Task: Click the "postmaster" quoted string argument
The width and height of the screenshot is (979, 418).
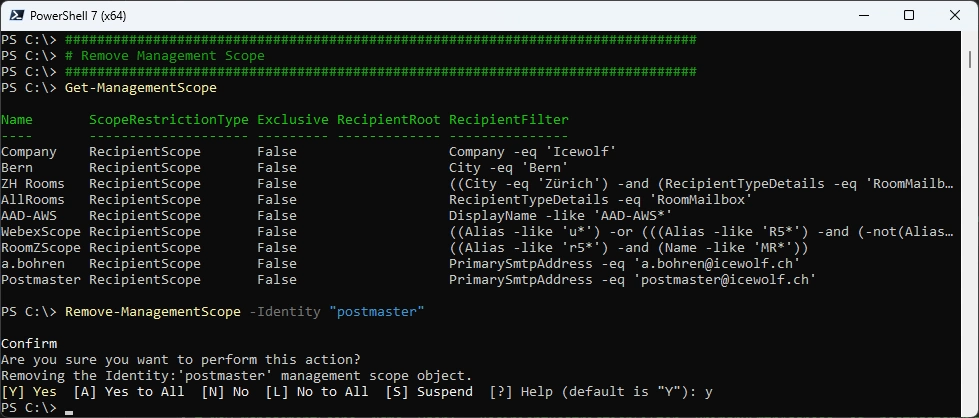Action: coord(377,312)
